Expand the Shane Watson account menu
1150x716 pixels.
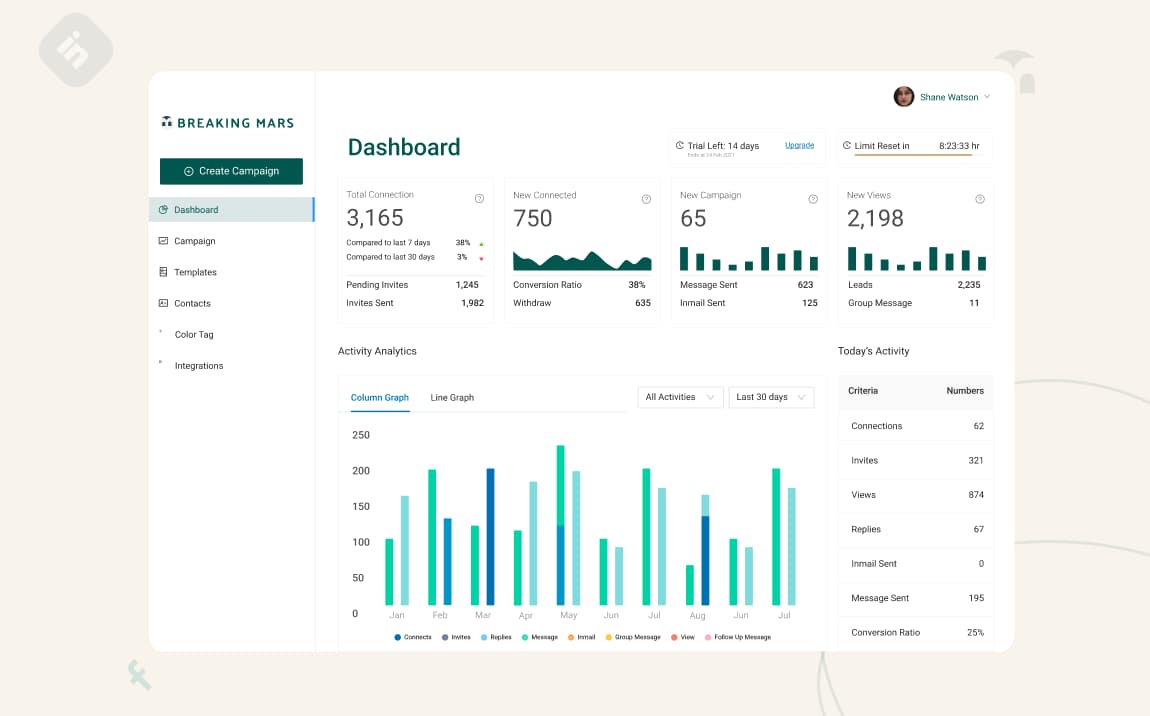point(987,97)
